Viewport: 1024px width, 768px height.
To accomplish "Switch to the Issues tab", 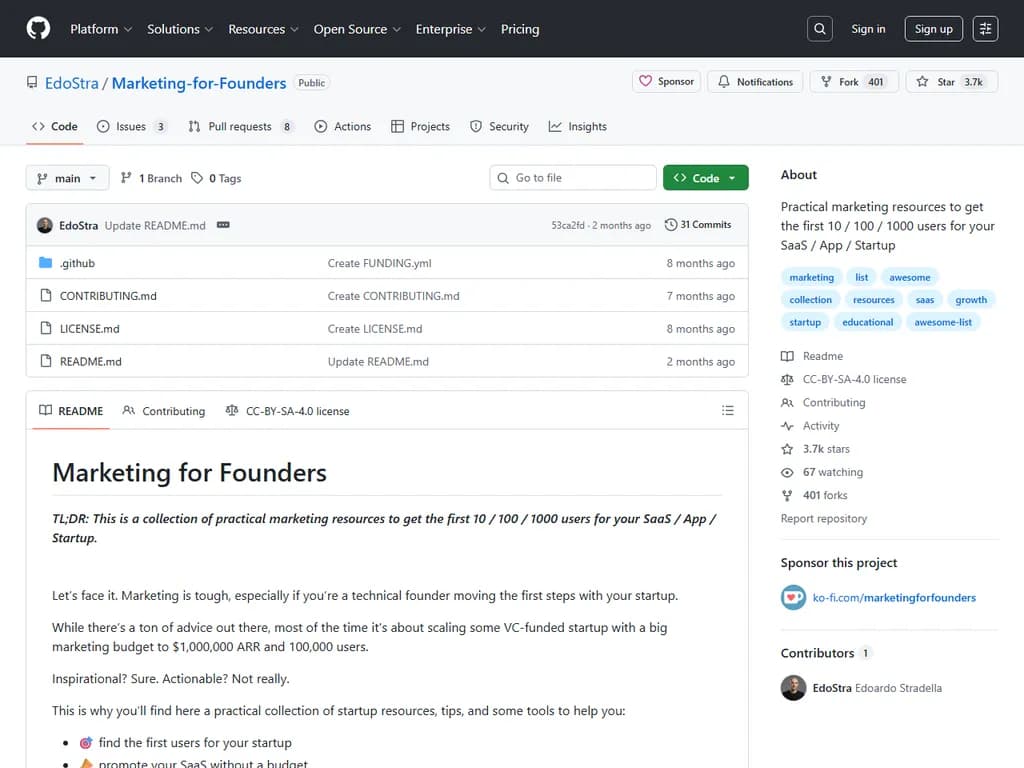I will pyautogui.click(x=131, y=127).
